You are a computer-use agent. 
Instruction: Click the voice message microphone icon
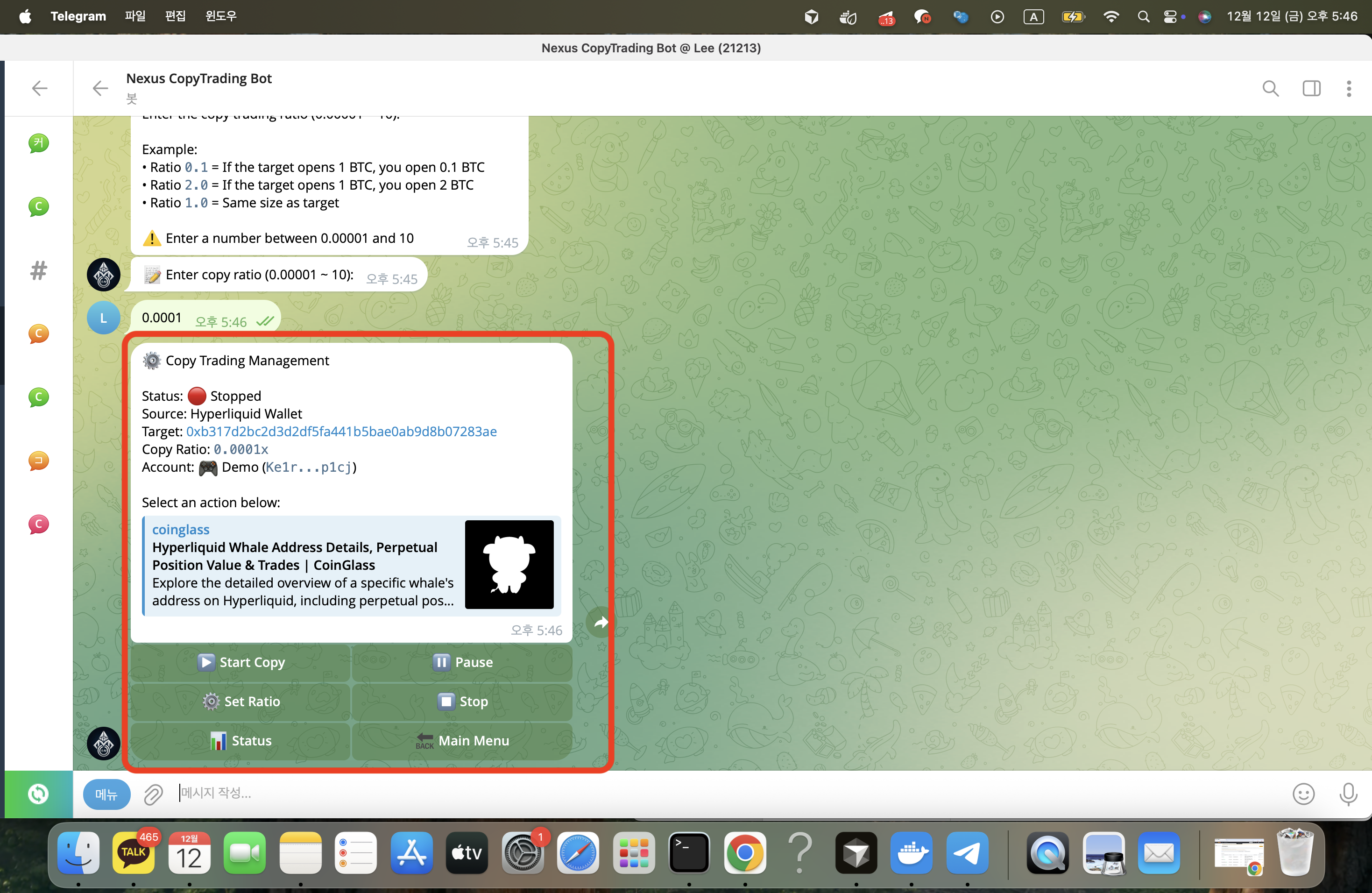(x=1348, y=794)
